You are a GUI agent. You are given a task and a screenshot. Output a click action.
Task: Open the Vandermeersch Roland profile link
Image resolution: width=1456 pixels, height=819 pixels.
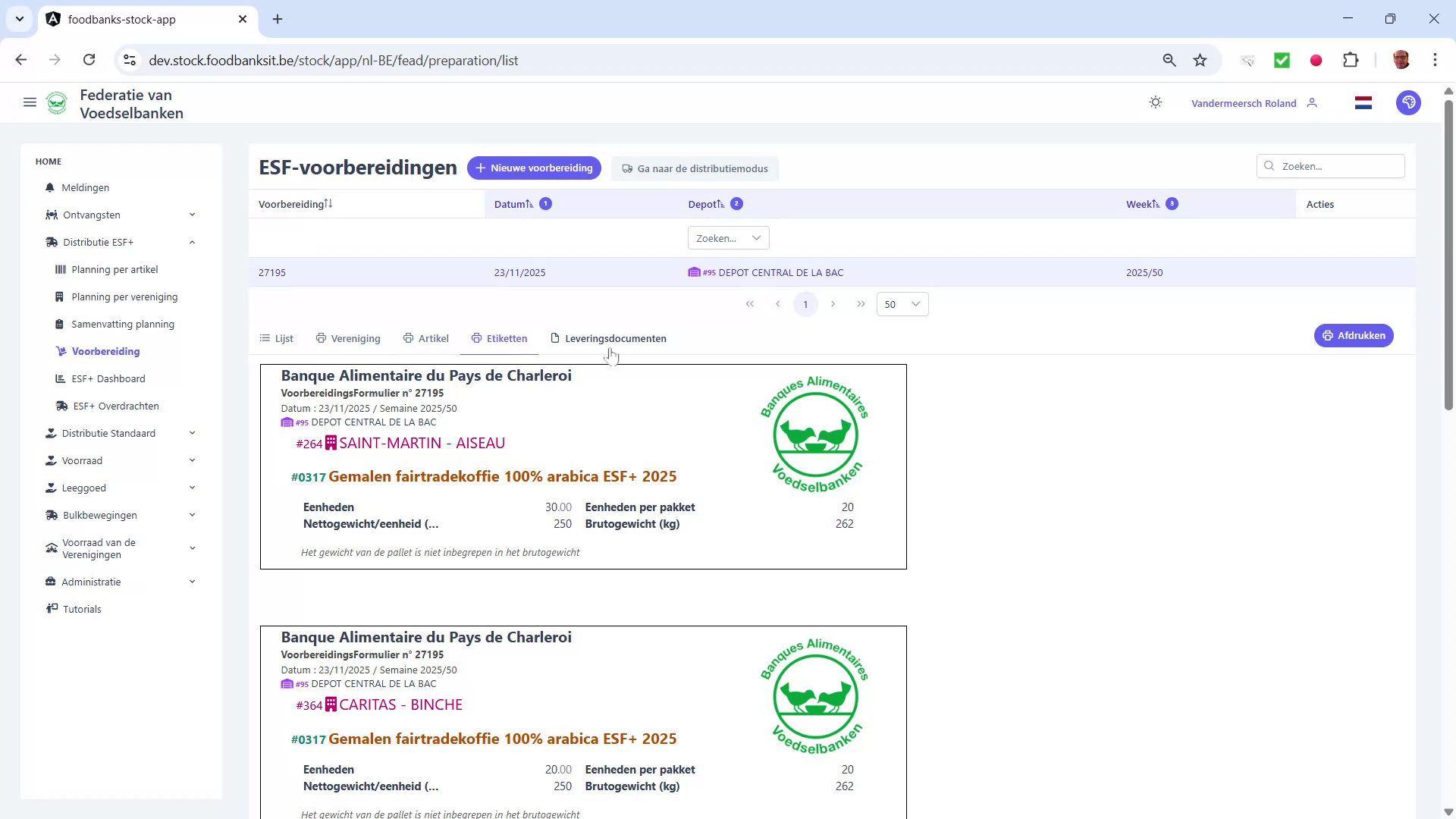(1244, 103)
